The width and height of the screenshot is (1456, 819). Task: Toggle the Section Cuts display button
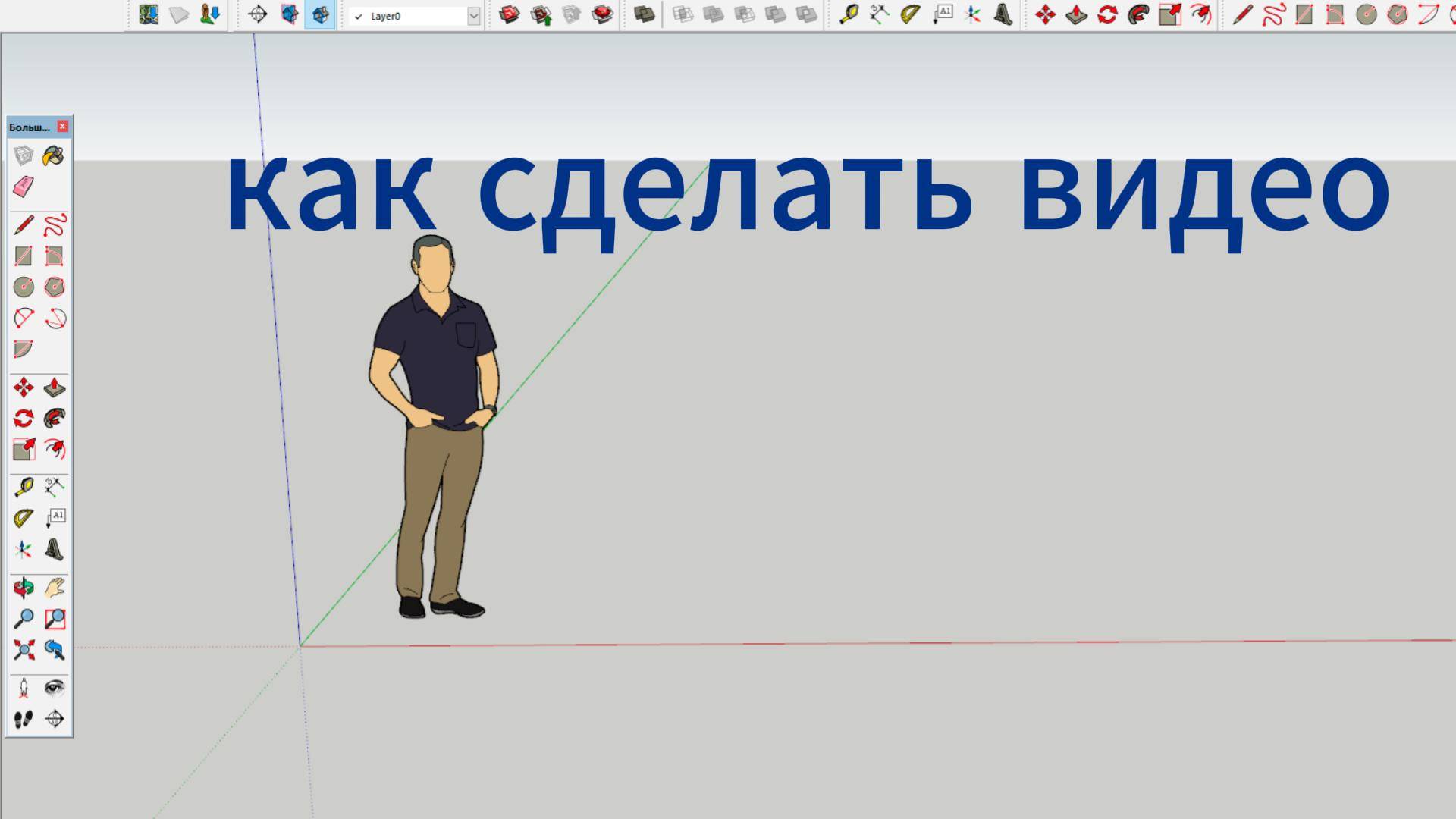tap(321, 14)
